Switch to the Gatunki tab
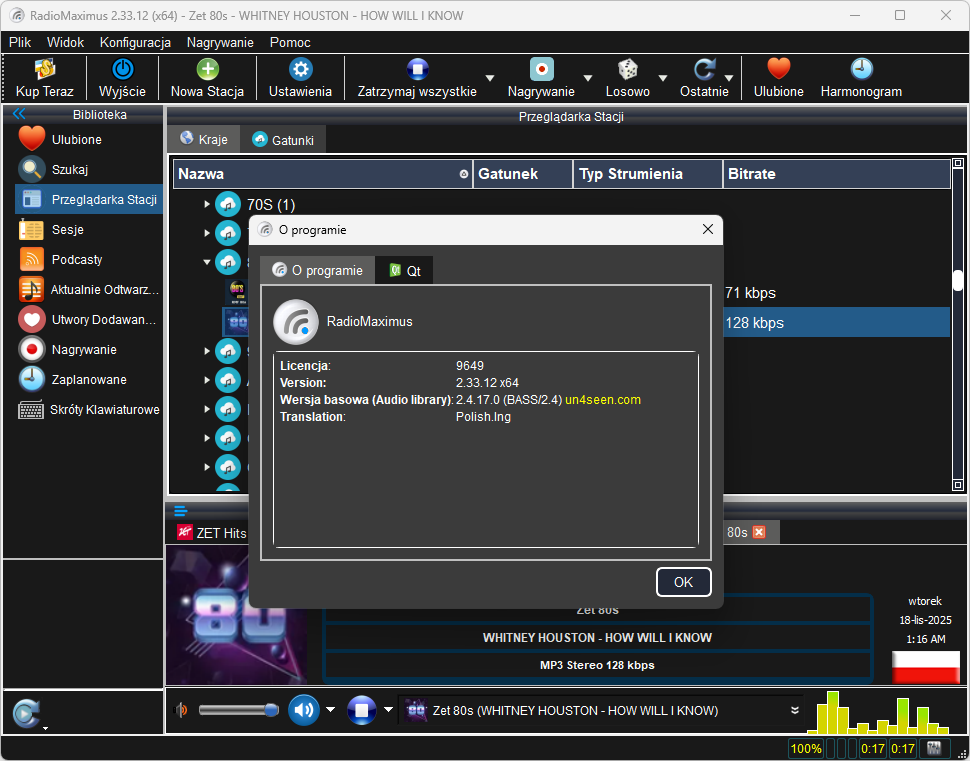Screen dimensions: 970x761 (x=283, y=140)
